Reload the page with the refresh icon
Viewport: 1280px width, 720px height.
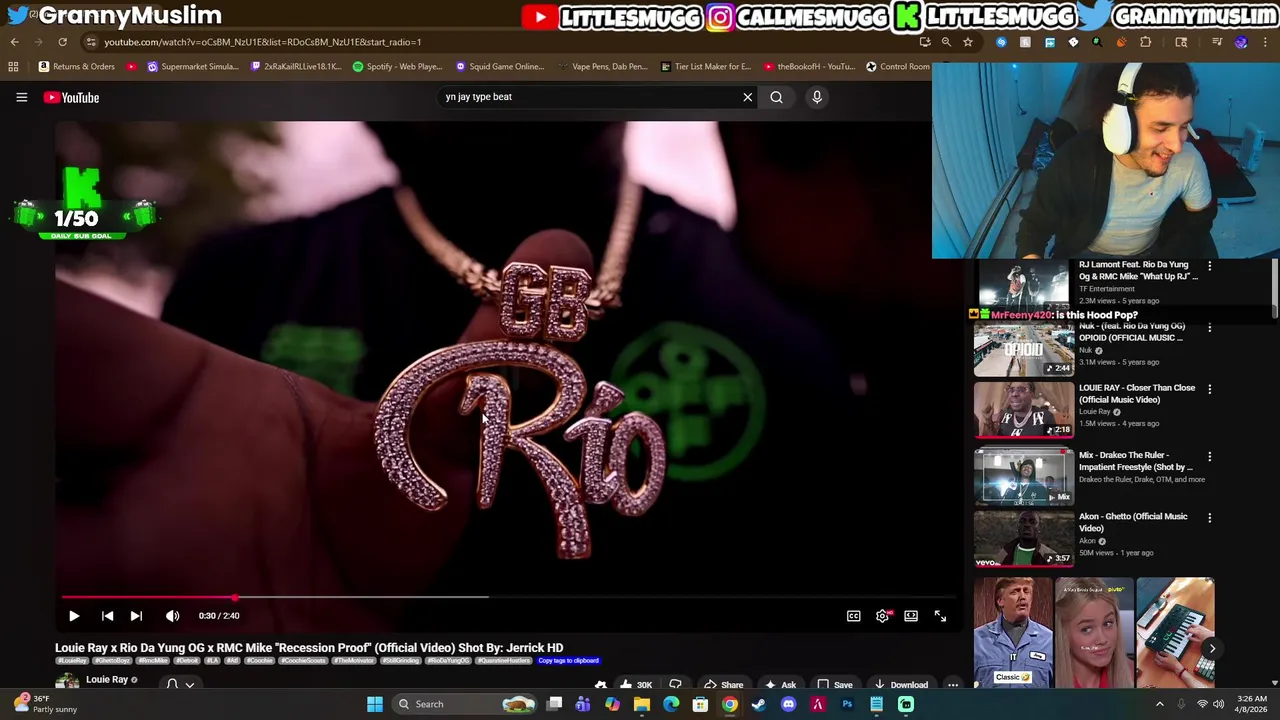62,42
